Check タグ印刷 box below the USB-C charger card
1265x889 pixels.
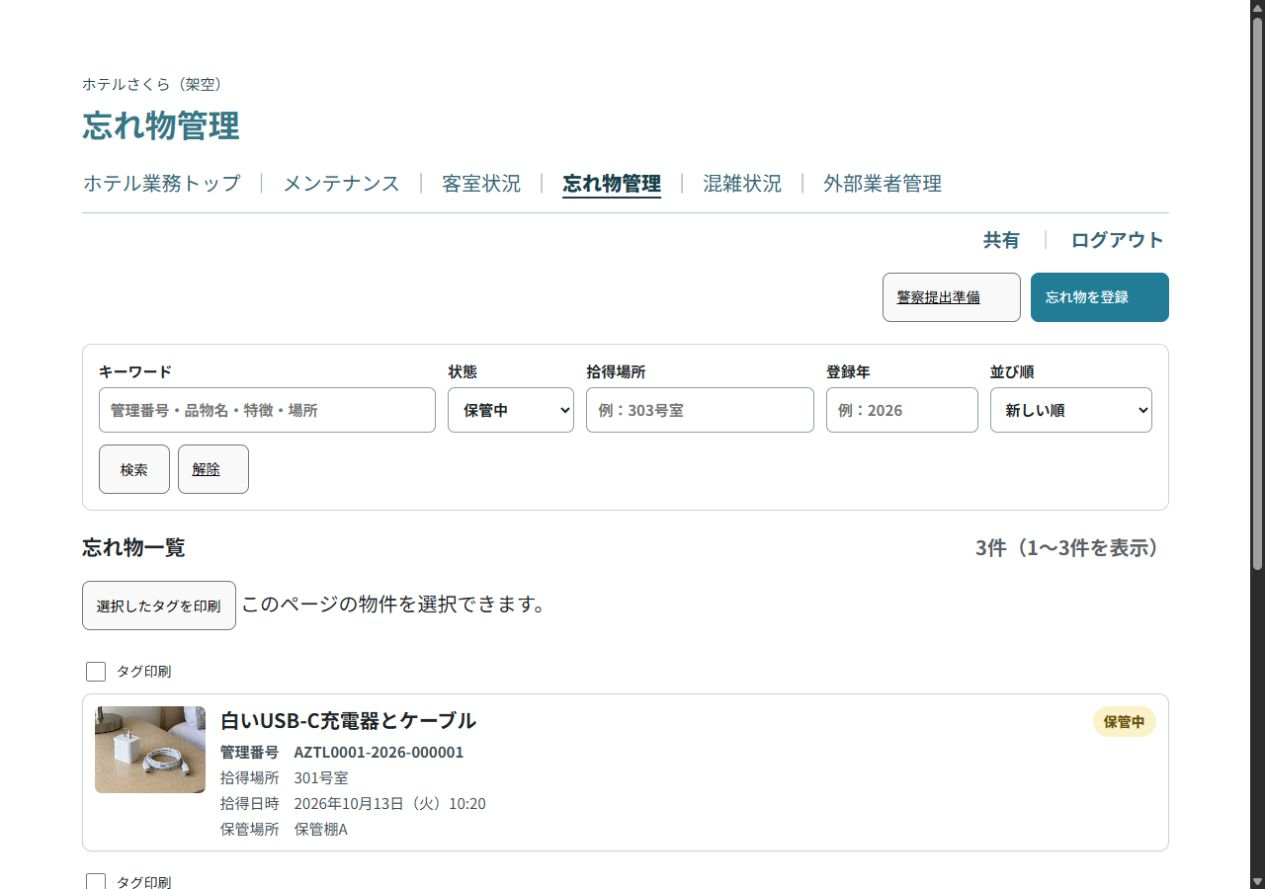(x=96, y=882)
